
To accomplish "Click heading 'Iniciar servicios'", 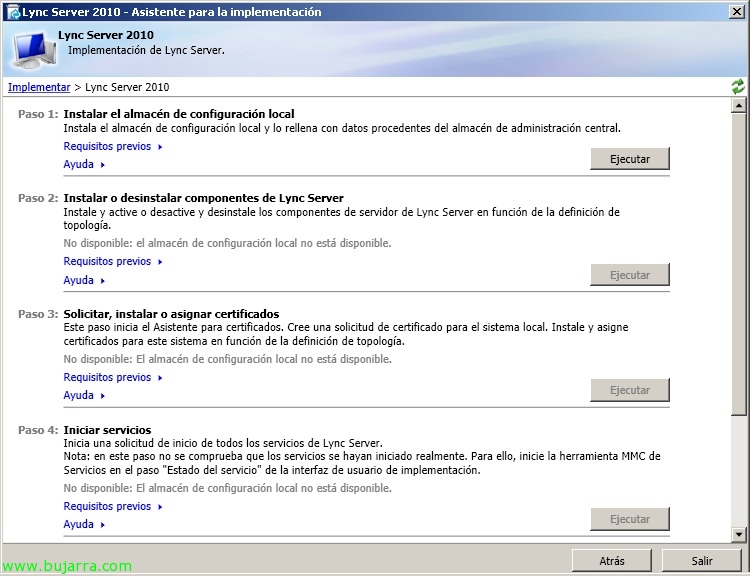I will [107, 430].
